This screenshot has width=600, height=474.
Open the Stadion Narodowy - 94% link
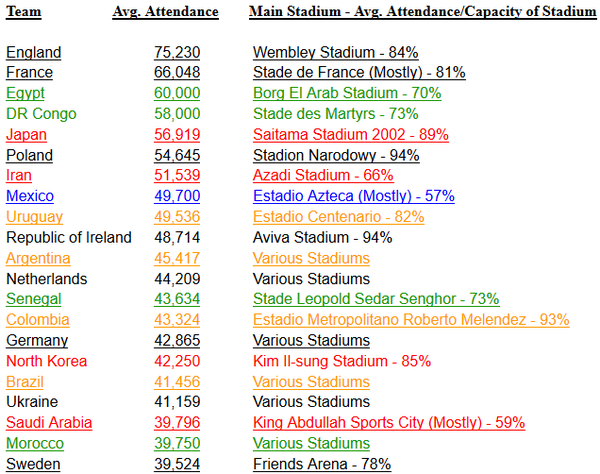coord(336,155)
